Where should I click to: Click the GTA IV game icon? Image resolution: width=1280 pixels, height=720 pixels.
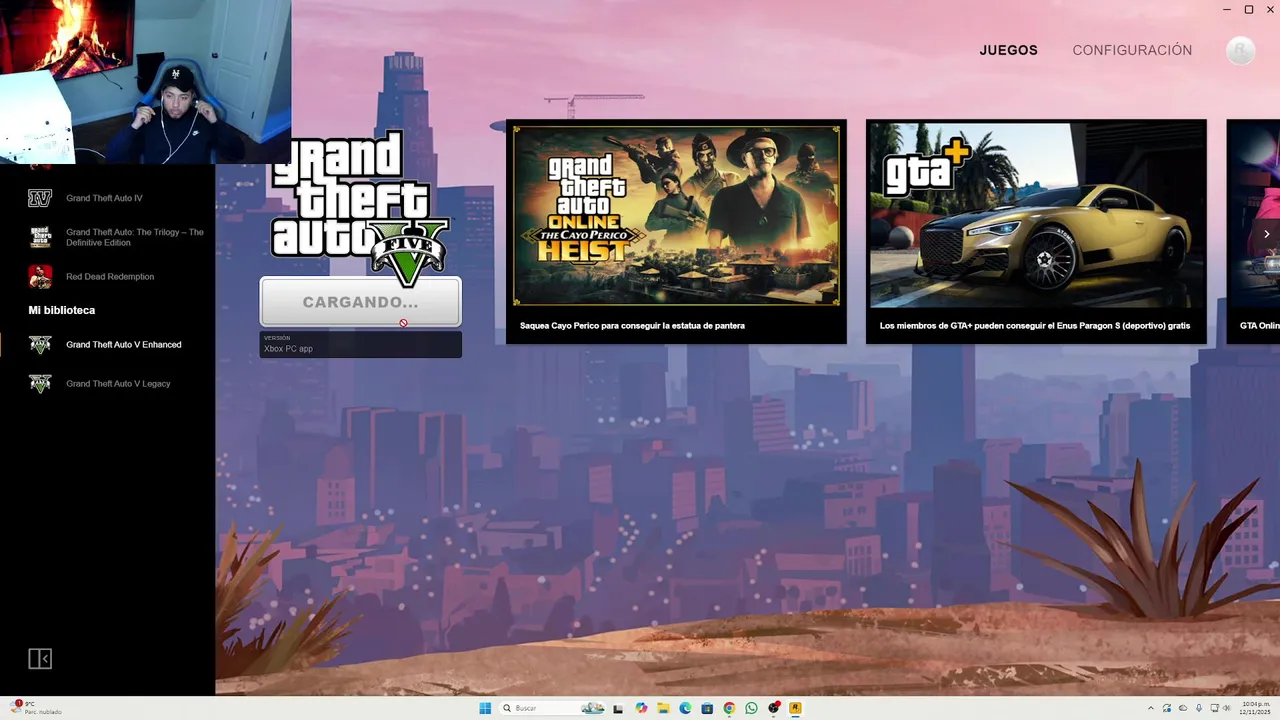pos(40,198)
